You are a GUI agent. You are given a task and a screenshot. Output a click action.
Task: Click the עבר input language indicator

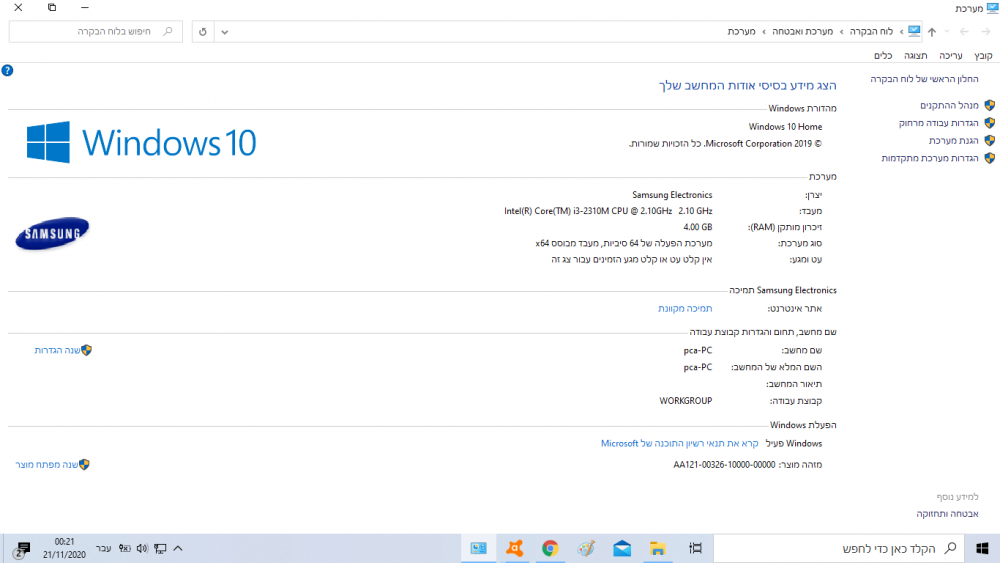pos(103,548)
